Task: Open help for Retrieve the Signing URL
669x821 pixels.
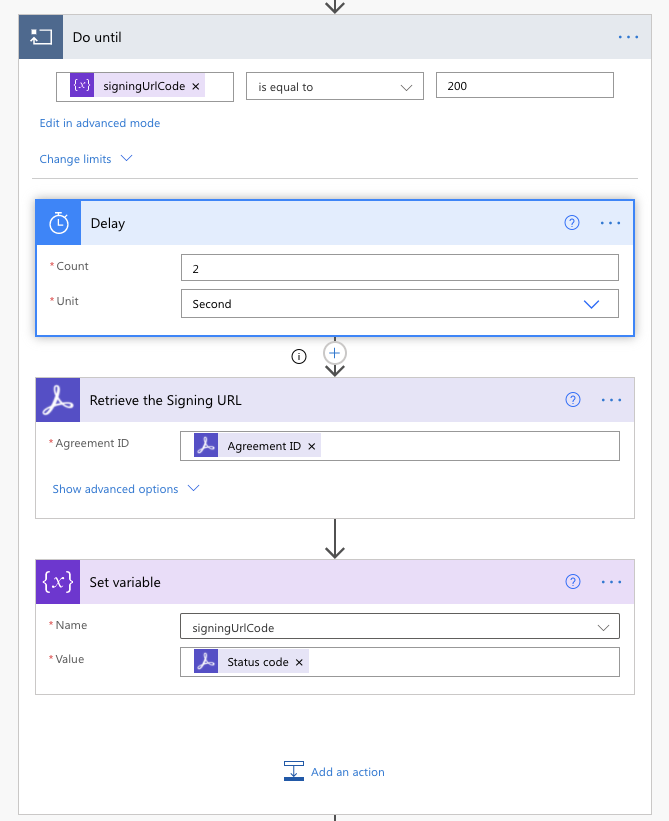Action: pos(573,400)
